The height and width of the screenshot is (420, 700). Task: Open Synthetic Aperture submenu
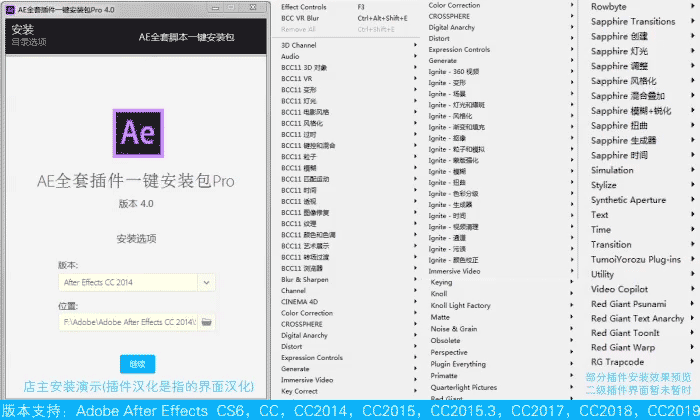coord(628,200)
